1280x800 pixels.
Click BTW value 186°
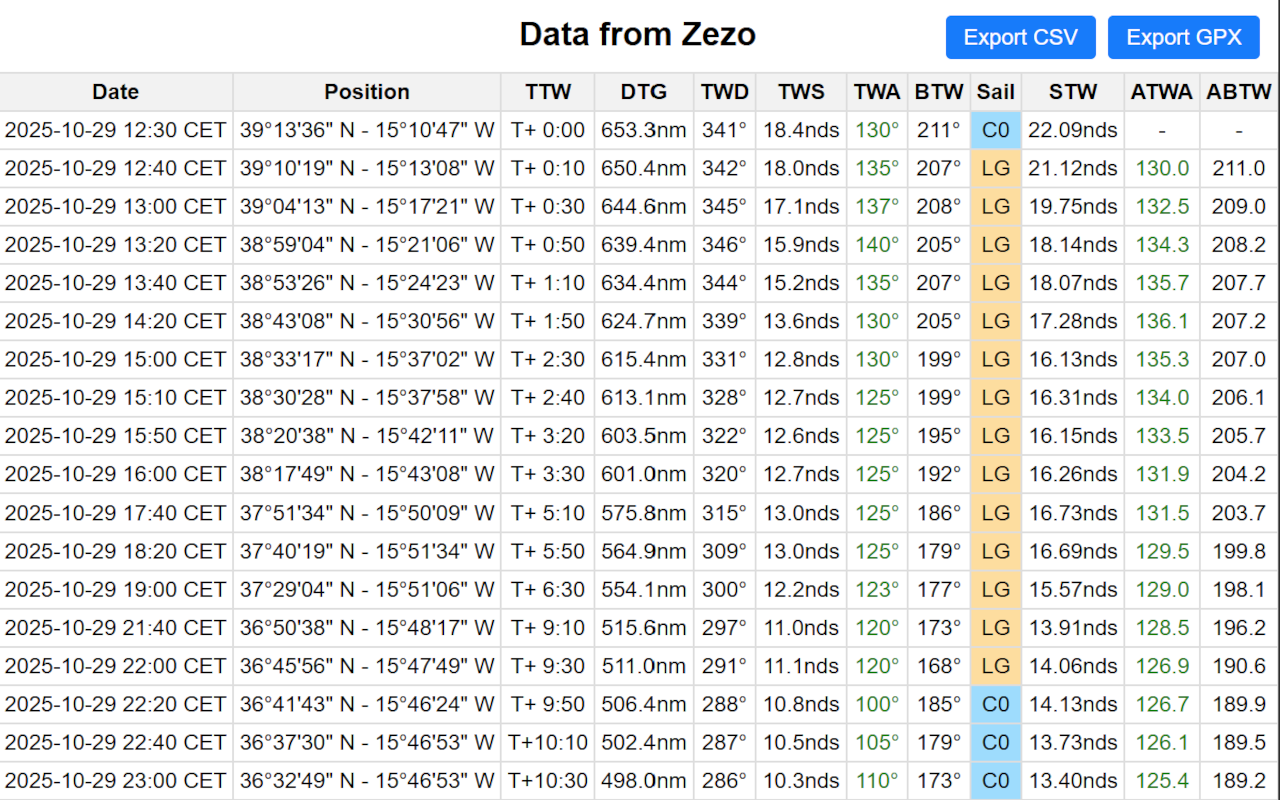[939, 513]
